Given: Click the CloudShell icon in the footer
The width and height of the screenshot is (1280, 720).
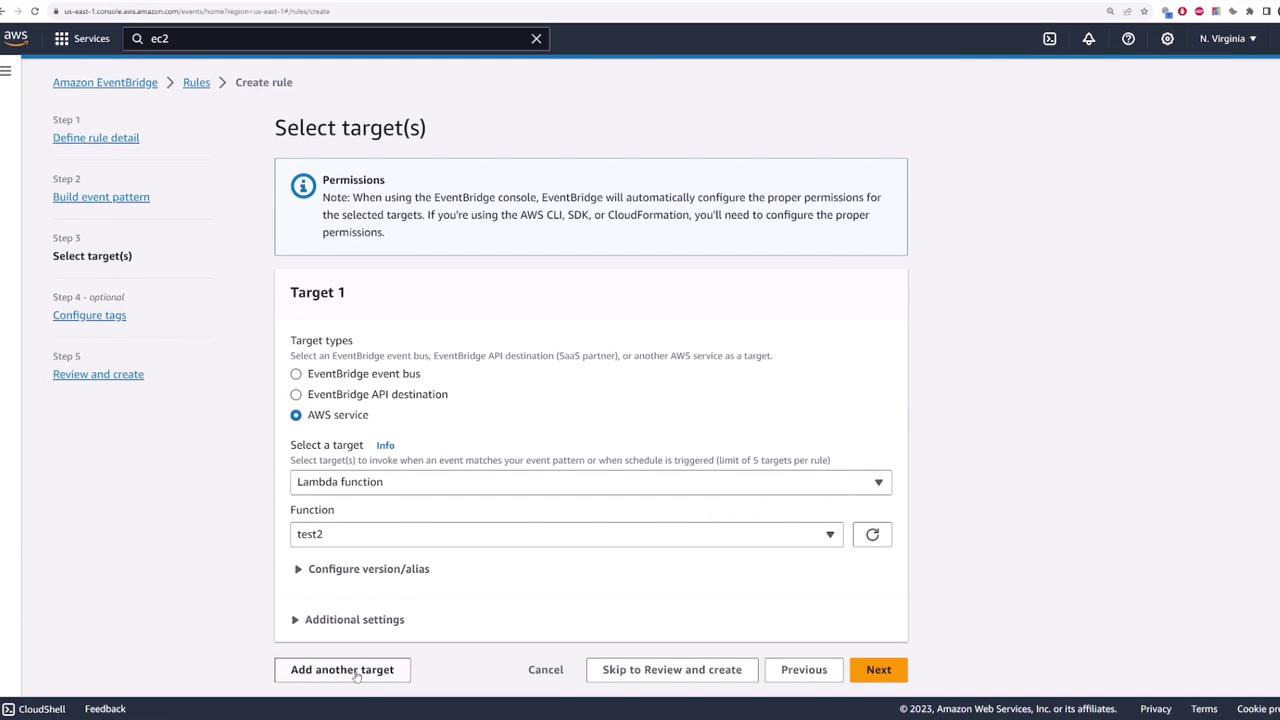Looking at the screenshot, I should coord(8,709).
